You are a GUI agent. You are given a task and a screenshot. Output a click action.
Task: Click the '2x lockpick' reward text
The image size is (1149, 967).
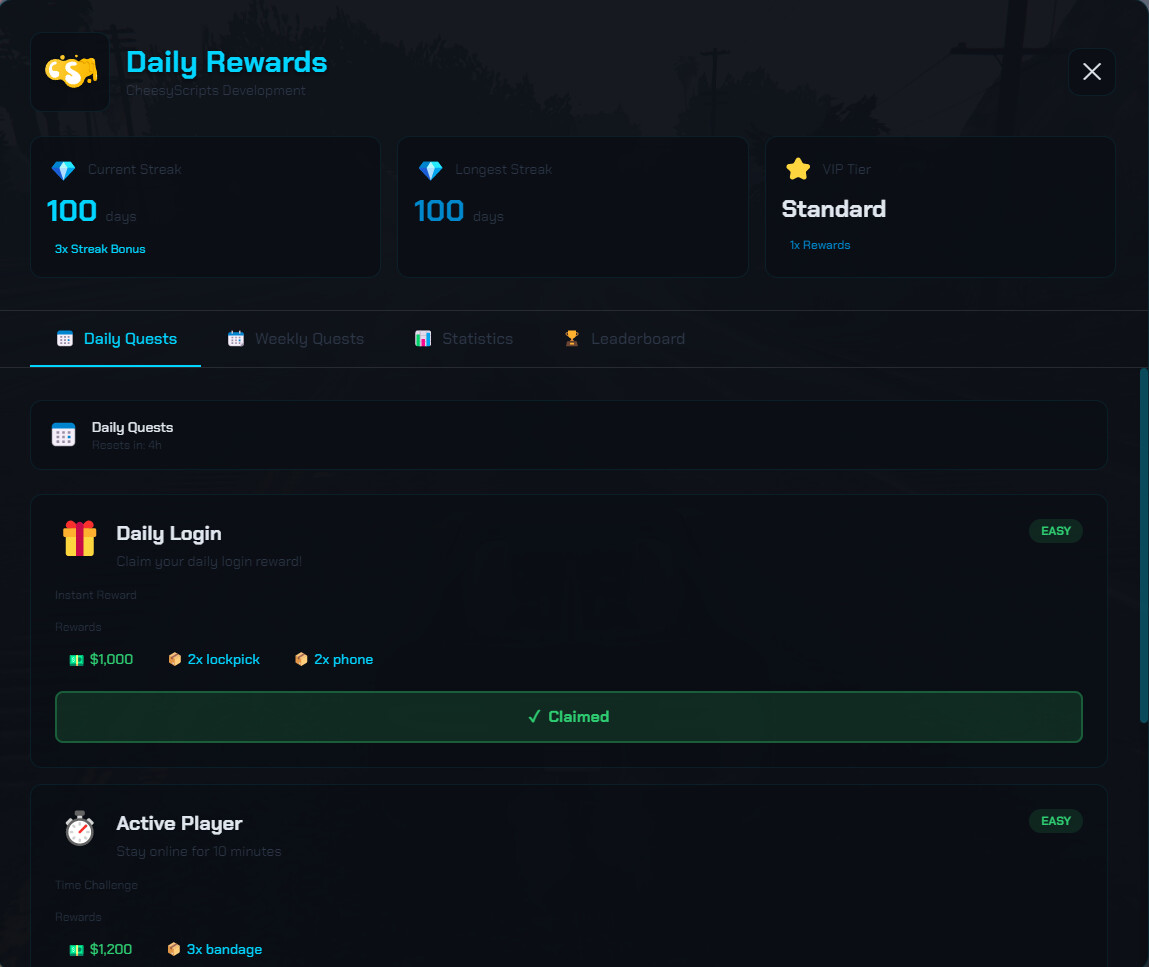coord(223,659)
